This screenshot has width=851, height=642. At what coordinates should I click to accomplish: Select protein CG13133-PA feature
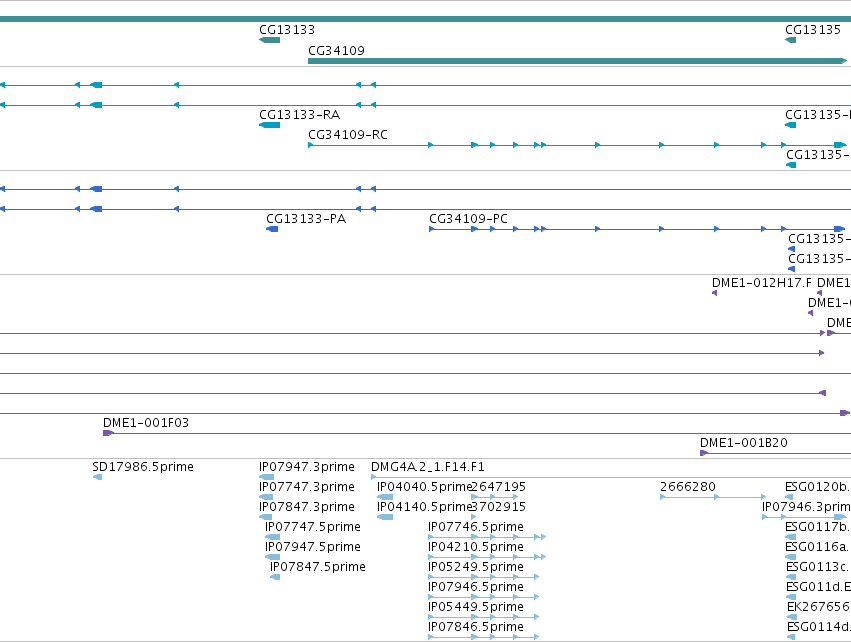pyautogui.click(x=272, y=229)
